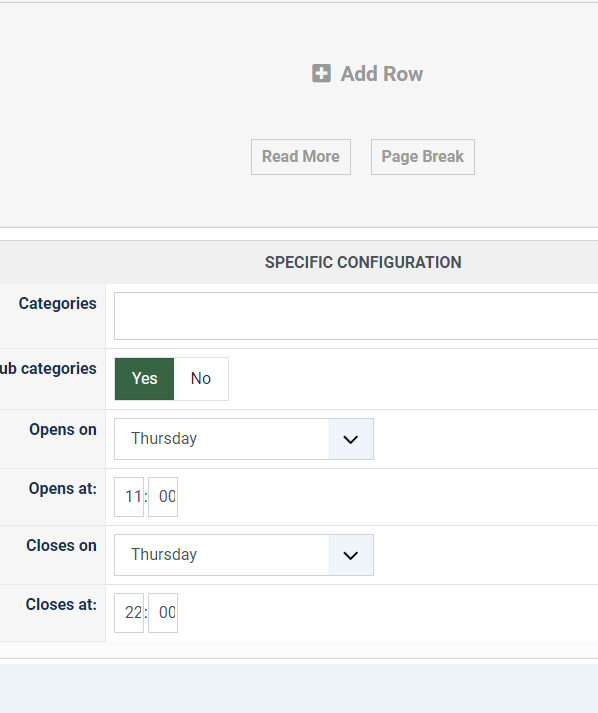Click the chevron arrow of Opens on
This screenshot has height=713, width=598.
(350, 439)
